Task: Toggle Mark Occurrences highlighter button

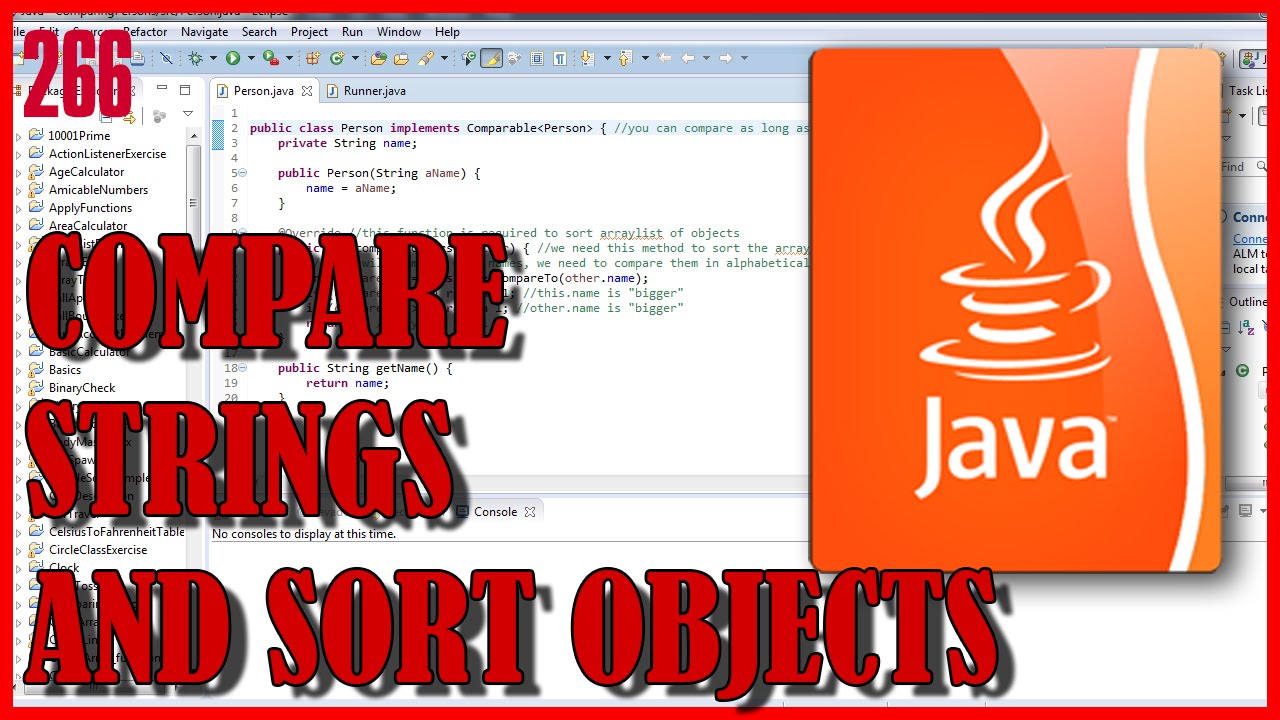Action: (491, 58)
